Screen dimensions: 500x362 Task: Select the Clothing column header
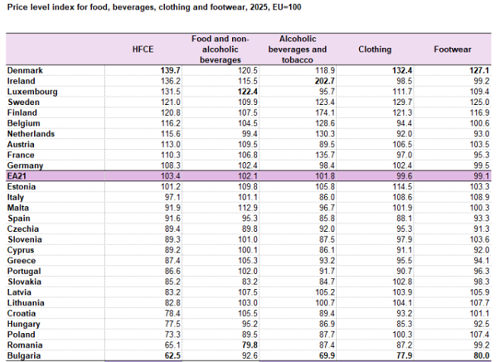click(x=375, y=49)
